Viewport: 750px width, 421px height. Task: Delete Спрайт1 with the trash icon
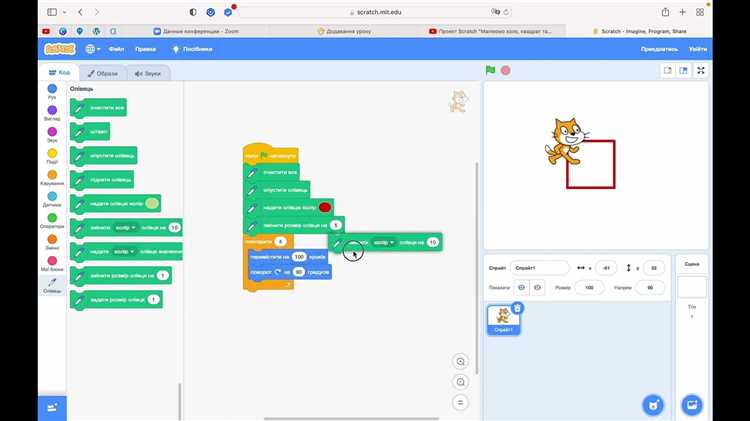point(517,308)
